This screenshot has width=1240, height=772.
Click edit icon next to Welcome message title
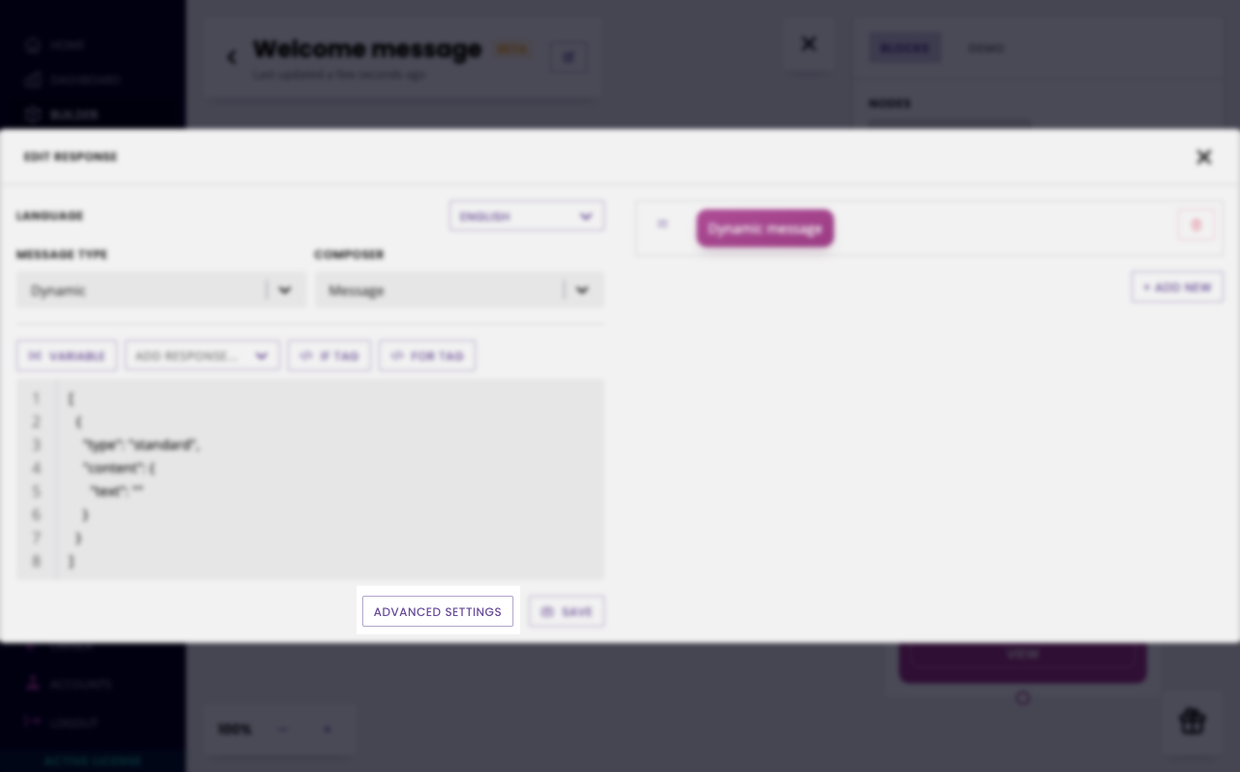[569, 57]
